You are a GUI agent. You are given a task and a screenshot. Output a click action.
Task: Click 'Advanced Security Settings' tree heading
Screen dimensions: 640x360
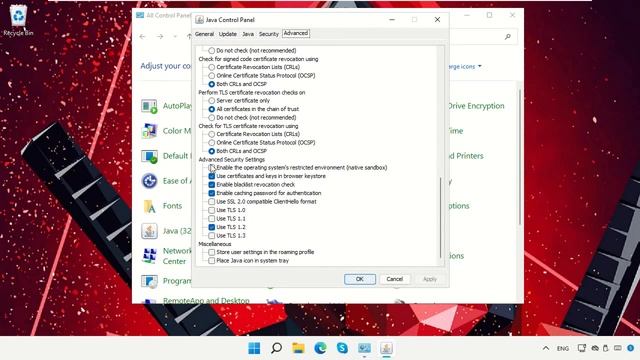(x=231, y=160)
